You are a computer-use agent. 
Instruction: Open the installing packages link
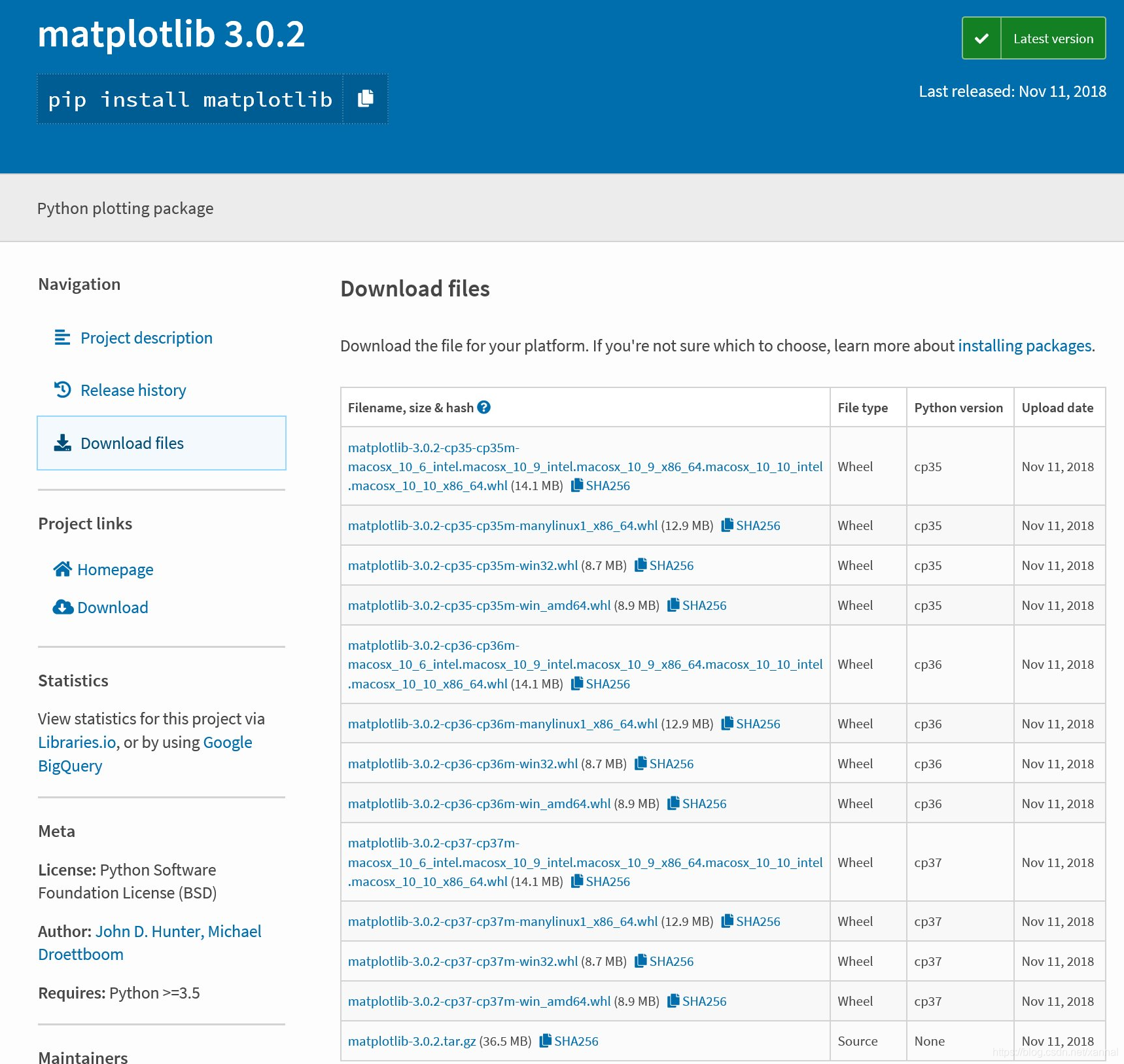pyautogui.click(x=1025, y=346)
